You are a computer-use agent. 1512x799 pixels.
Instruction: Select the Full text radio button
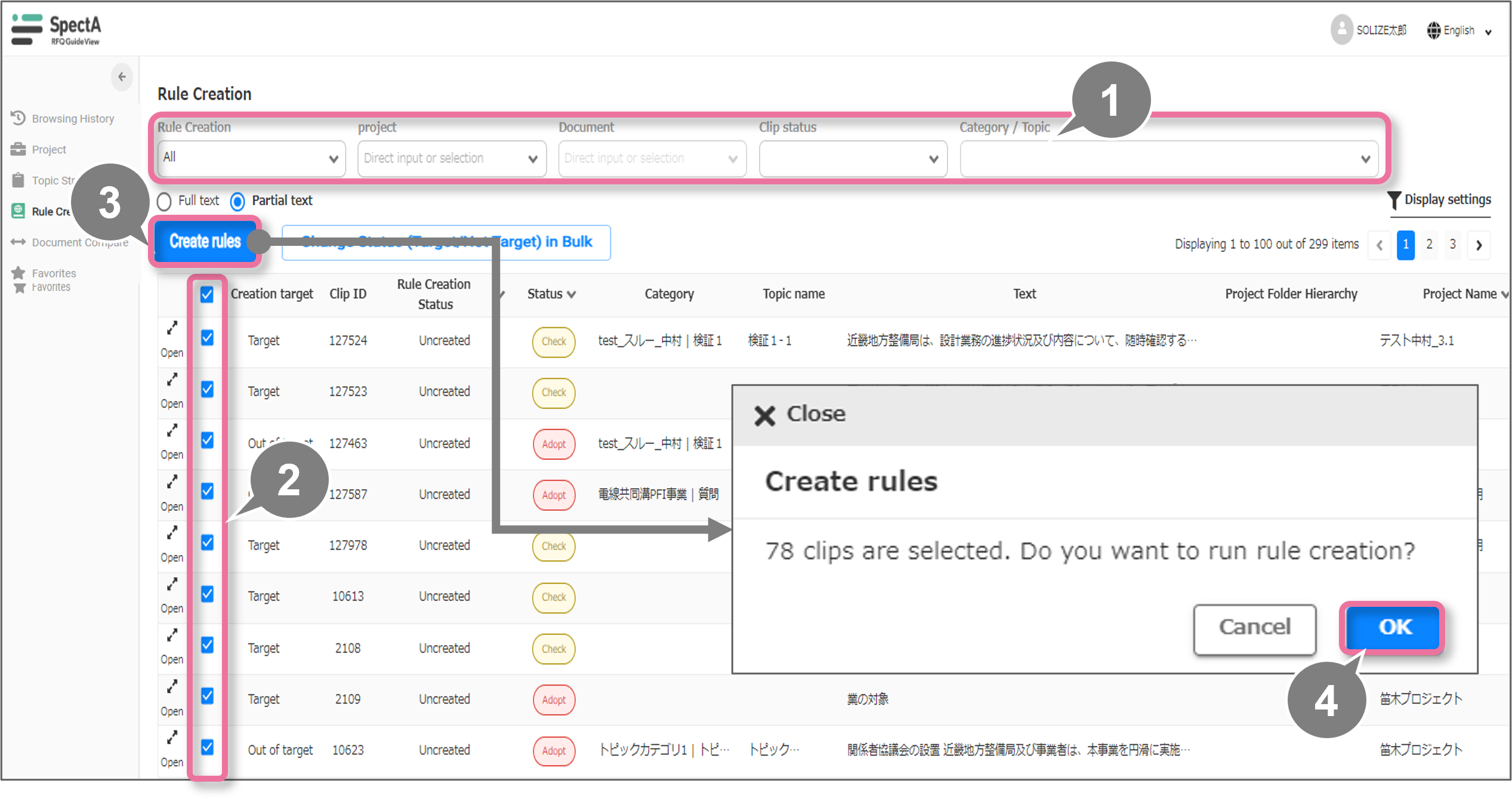click(165, 201)
